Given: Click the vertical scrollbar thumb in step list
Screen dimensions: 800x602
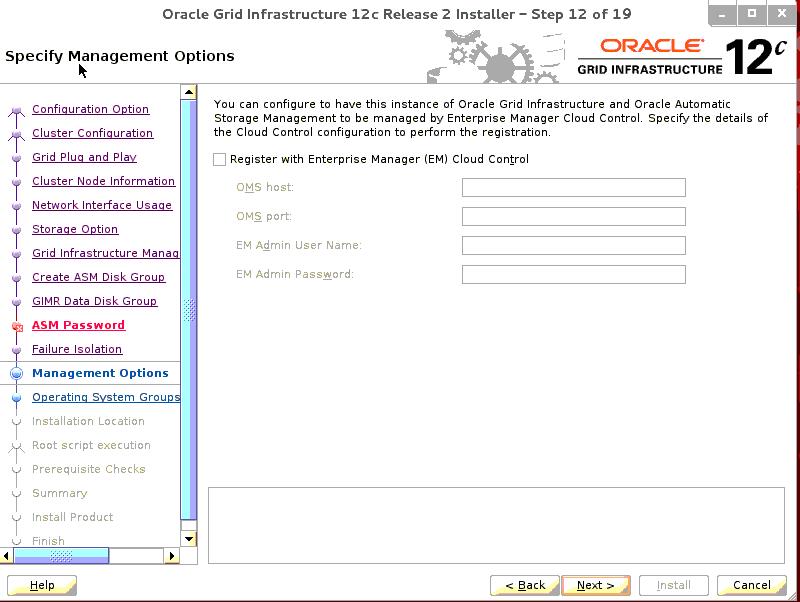Looking at the screenshot, I should (189, 310).
